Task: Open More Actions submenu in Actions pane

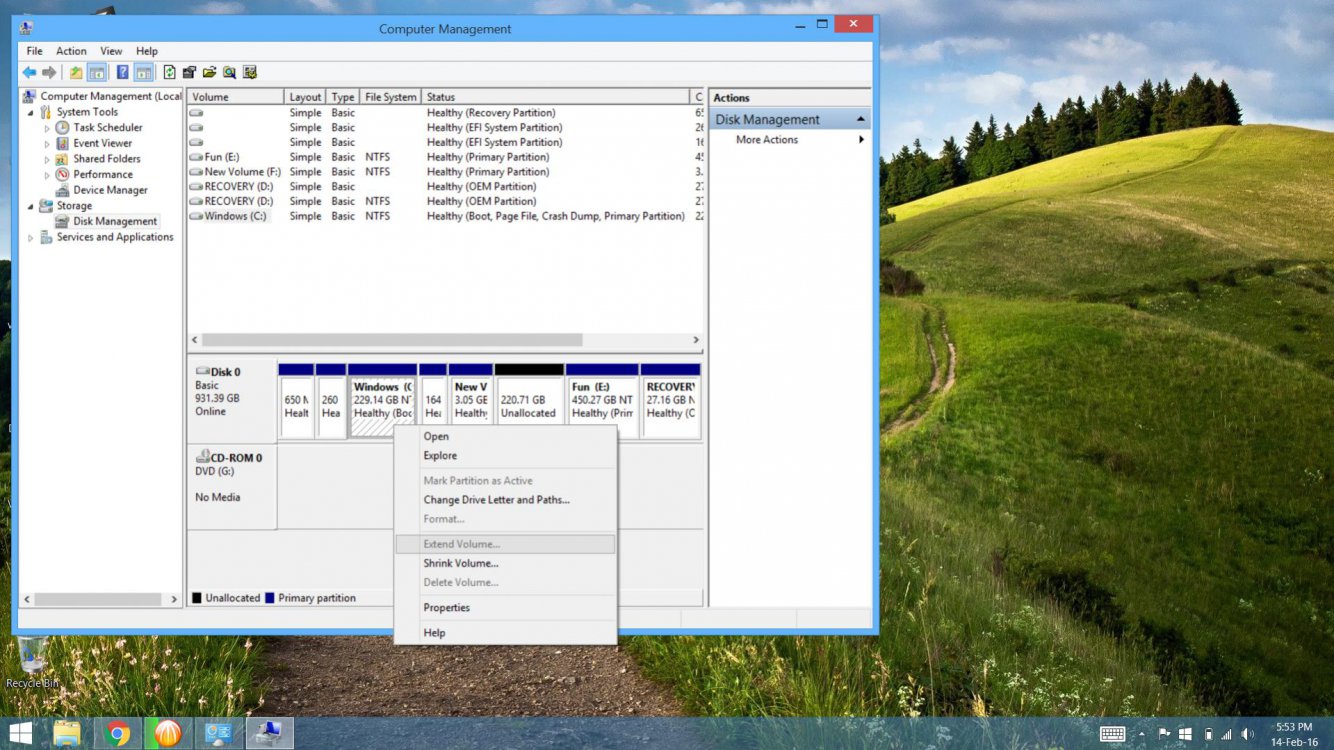Action: [x=790, y=140]
